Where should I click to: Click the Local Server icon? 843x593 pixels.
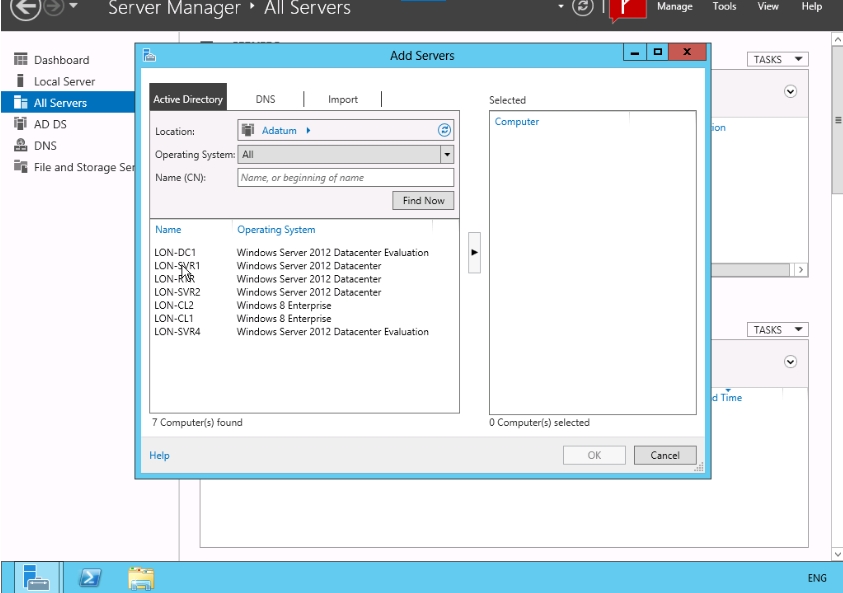[20, 81]
